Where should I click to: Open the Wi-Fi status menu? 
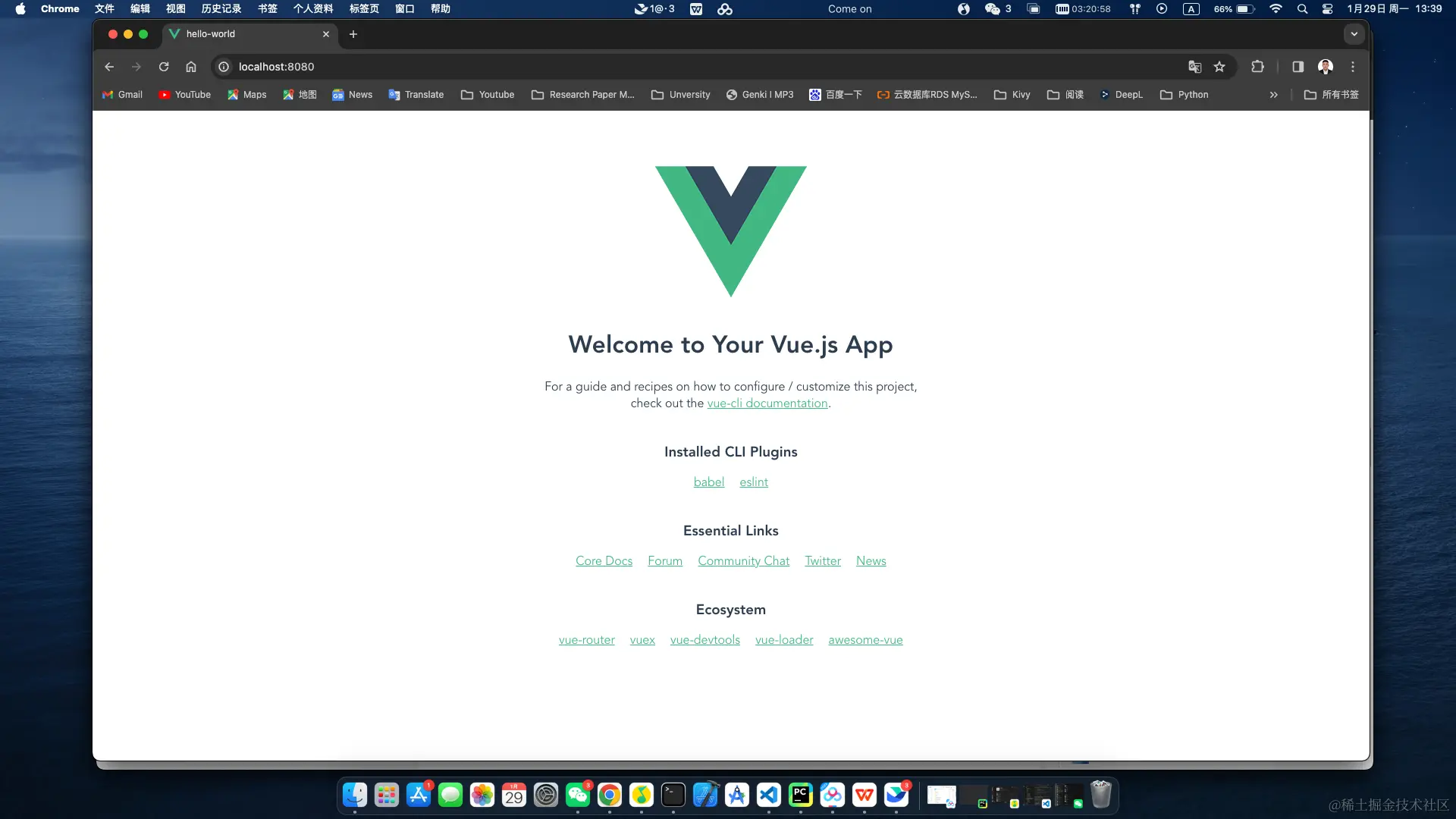[1276, 9]
